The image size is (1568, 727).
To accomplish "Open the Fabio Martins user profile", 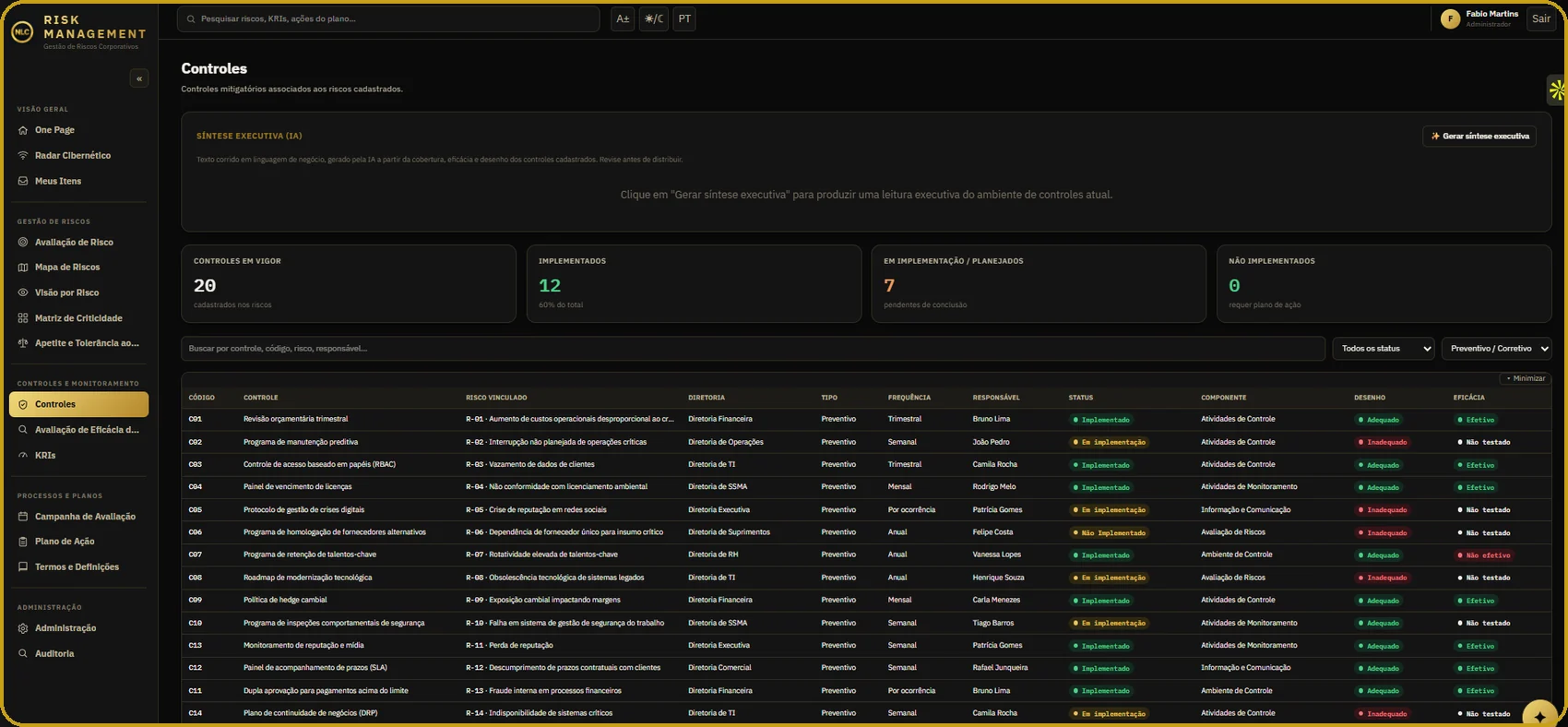I will coord(1479,18).
